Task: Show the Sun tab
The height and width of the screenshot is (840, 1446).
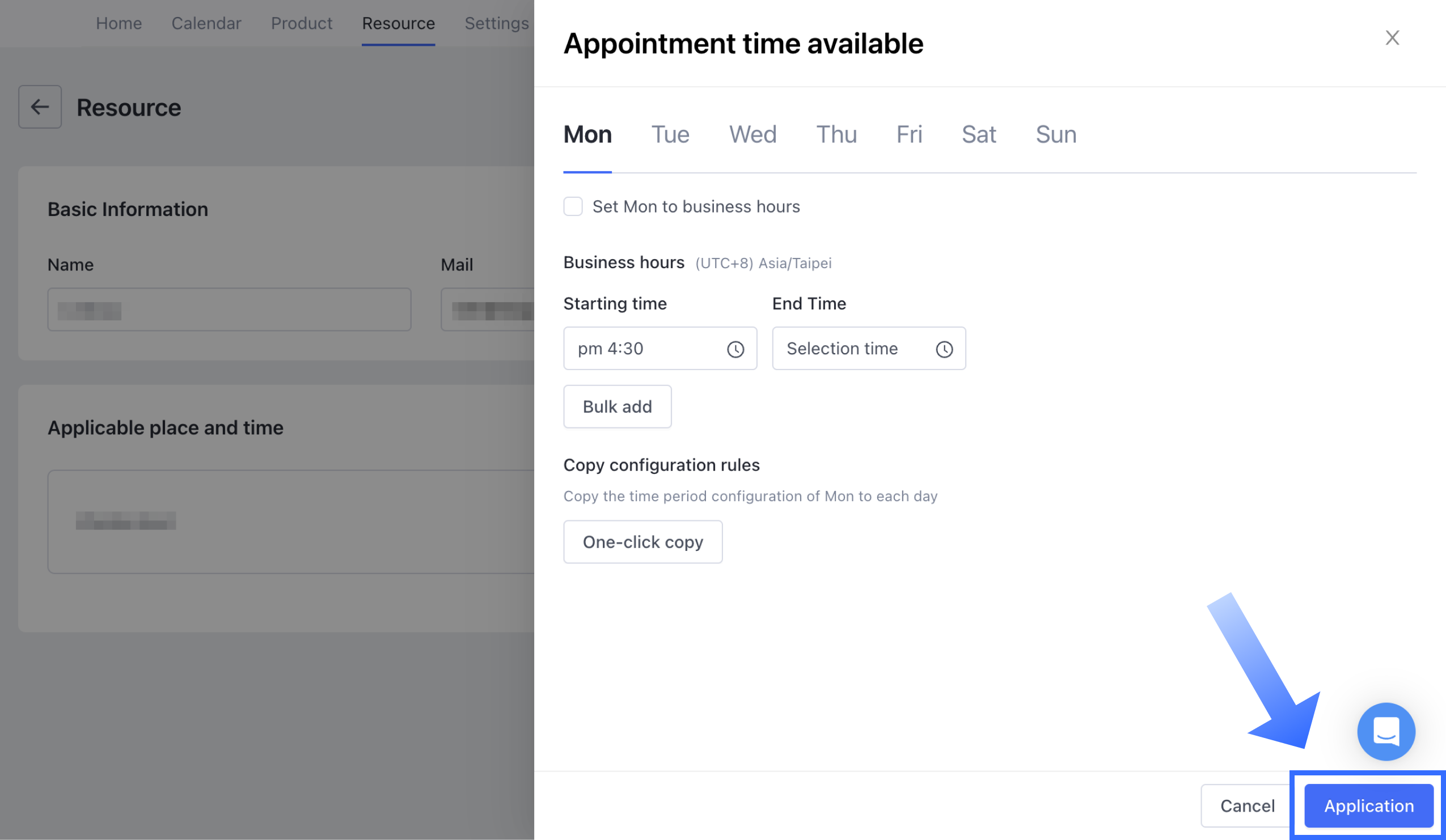Action: tap(1056, 135)
